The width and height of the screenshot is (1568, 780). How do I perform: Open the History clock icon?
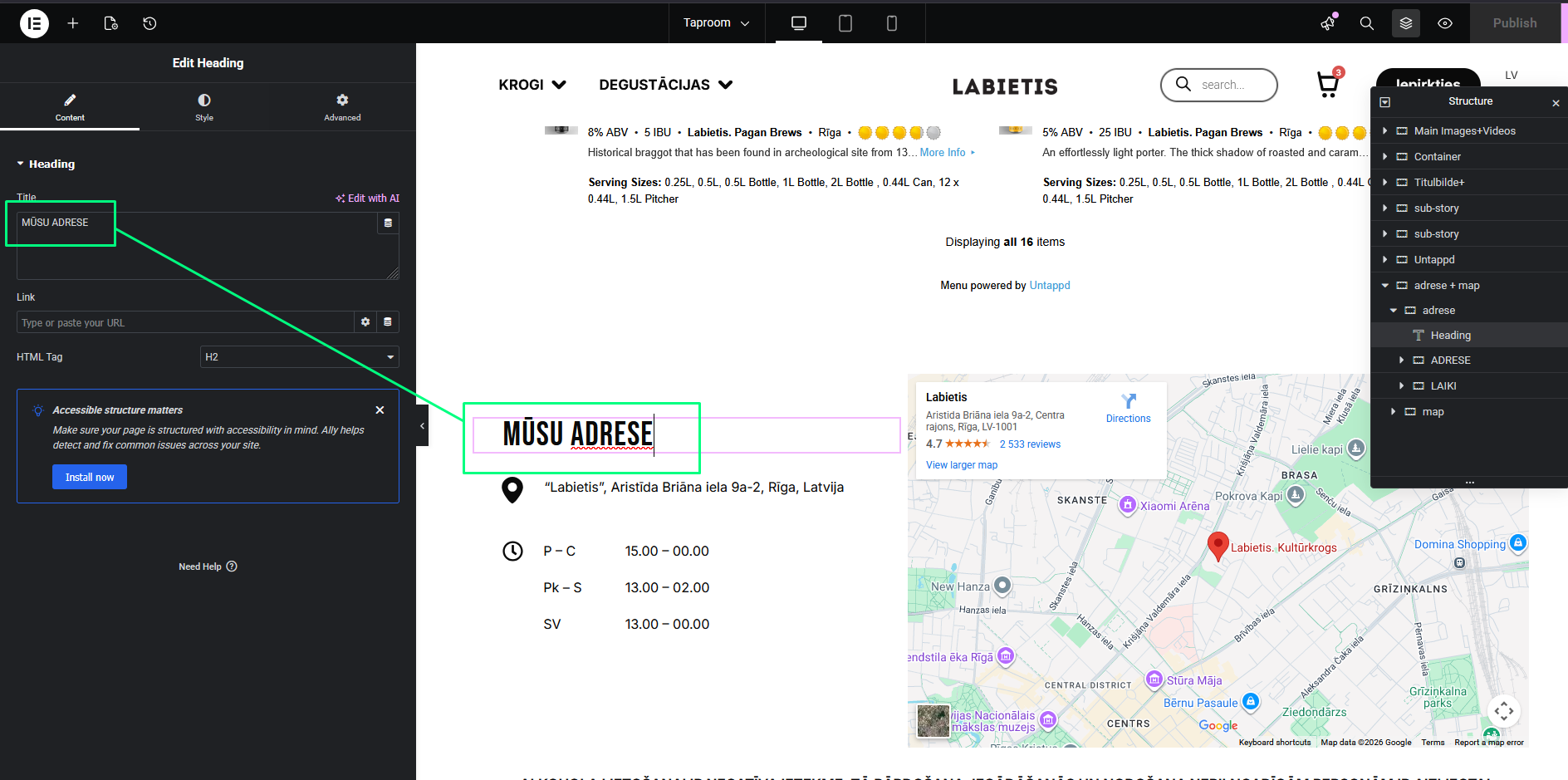tap(149, 23)
